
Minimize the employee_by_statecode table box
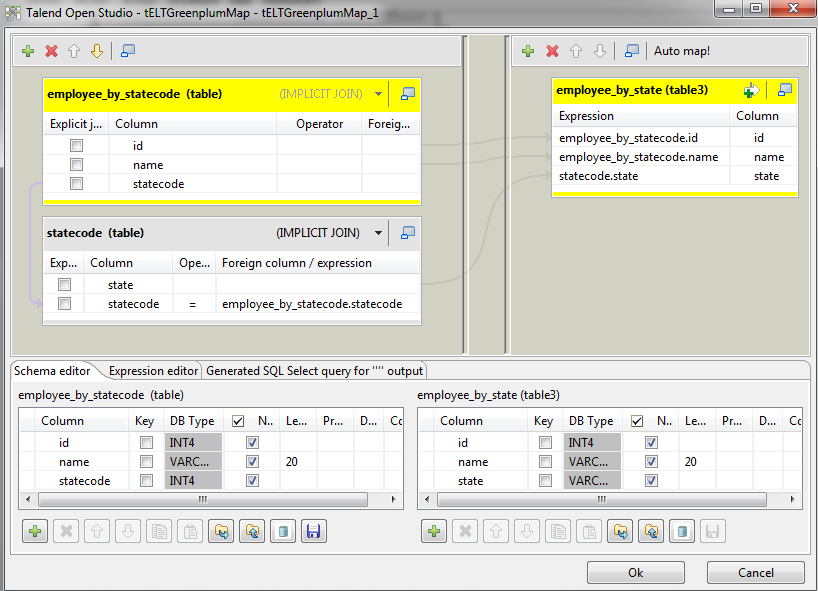tap(408, 94)
